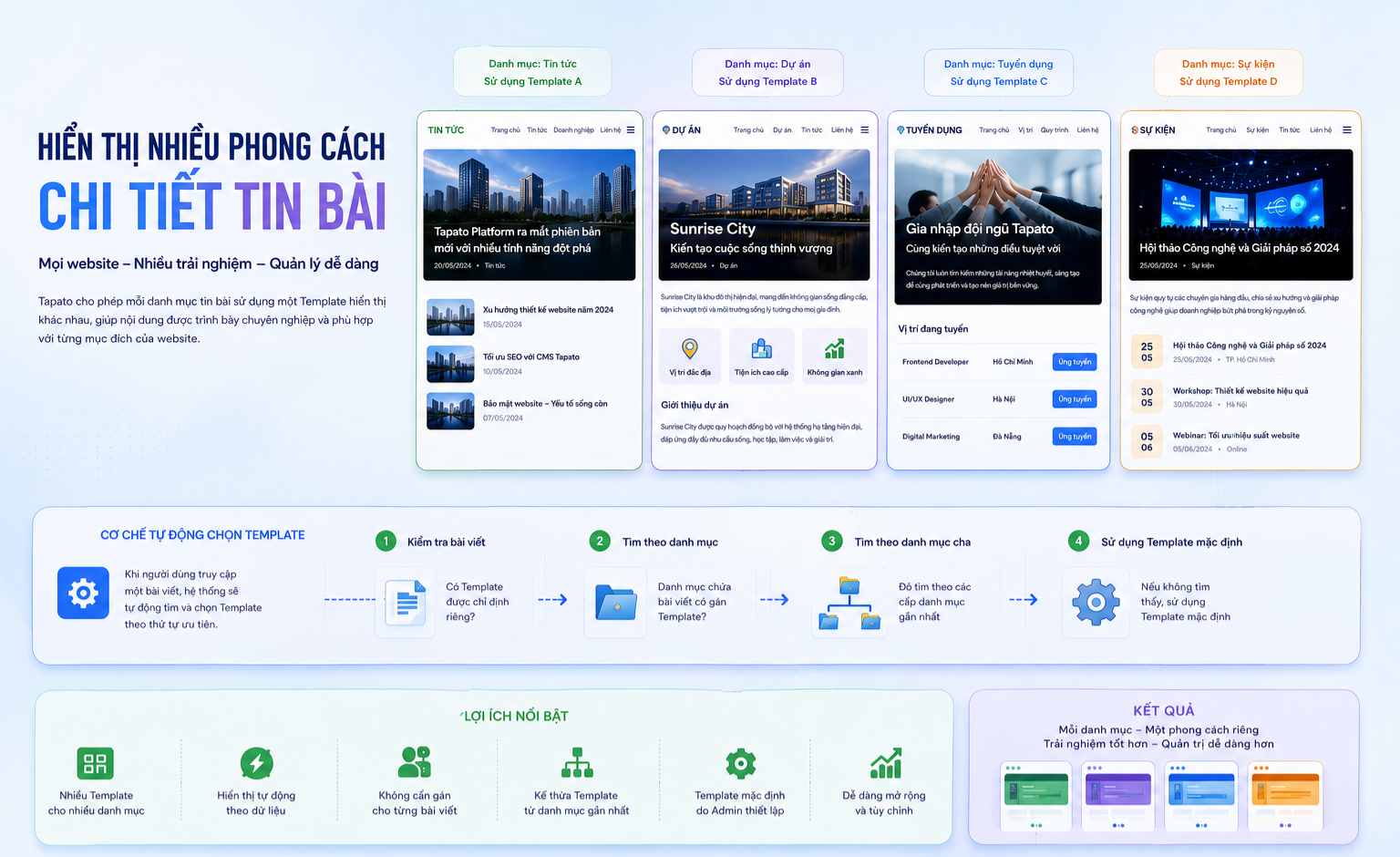The width and height of the screenshot is (1400, 857).
Task: Open thumbnail for Bảo mật website article
Action: point(450,410)
